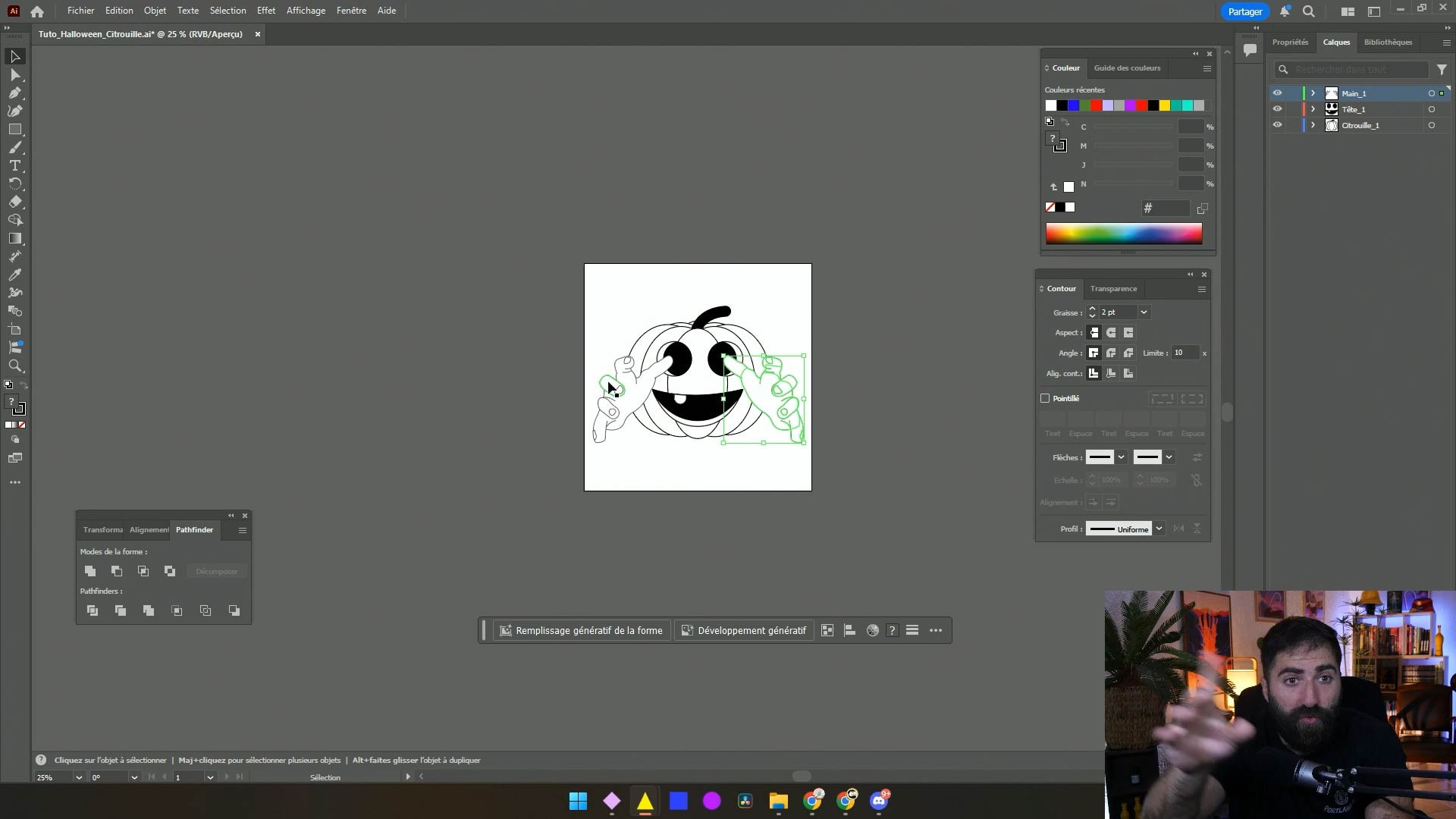Click the round cap stroke option

1111,333
